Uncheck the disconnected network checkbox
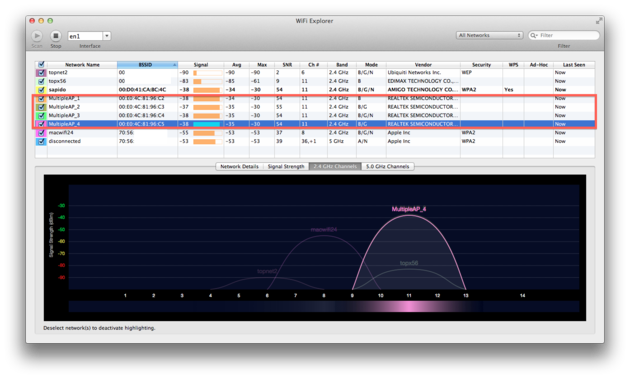 coord(41,141)
